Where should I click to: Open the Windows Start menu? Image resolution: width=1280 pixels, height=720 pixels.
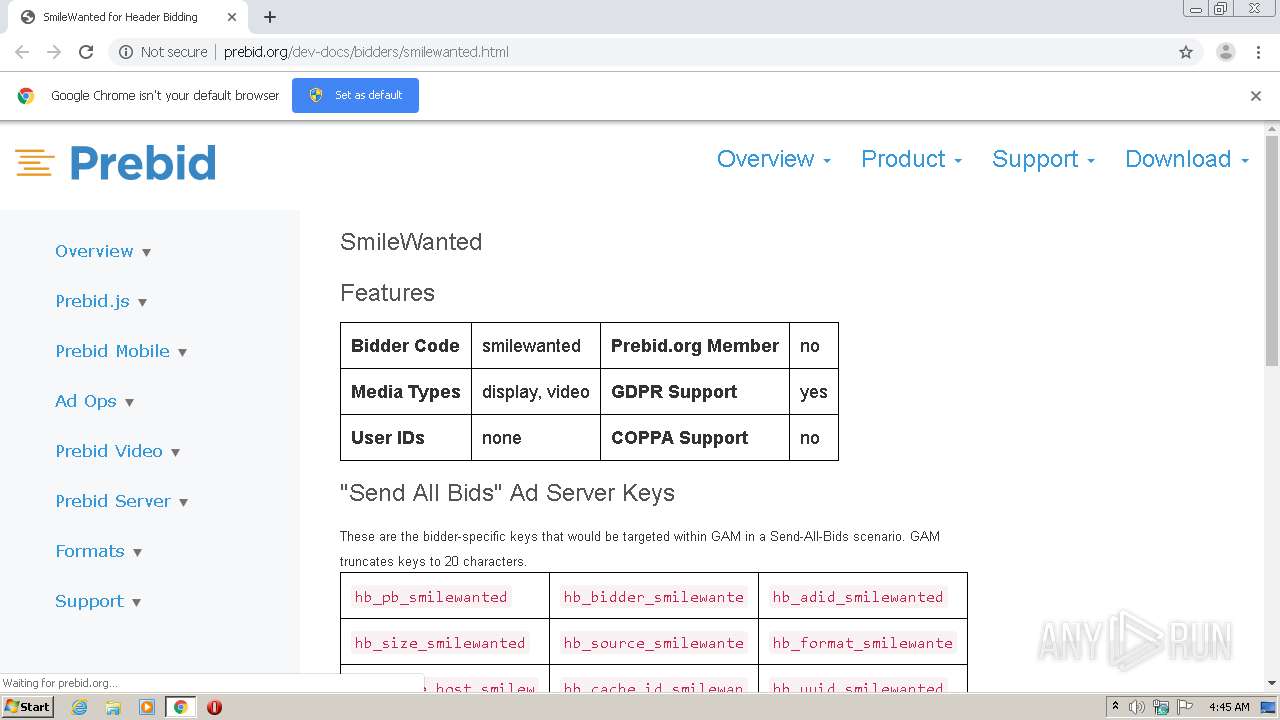(28, 707)
